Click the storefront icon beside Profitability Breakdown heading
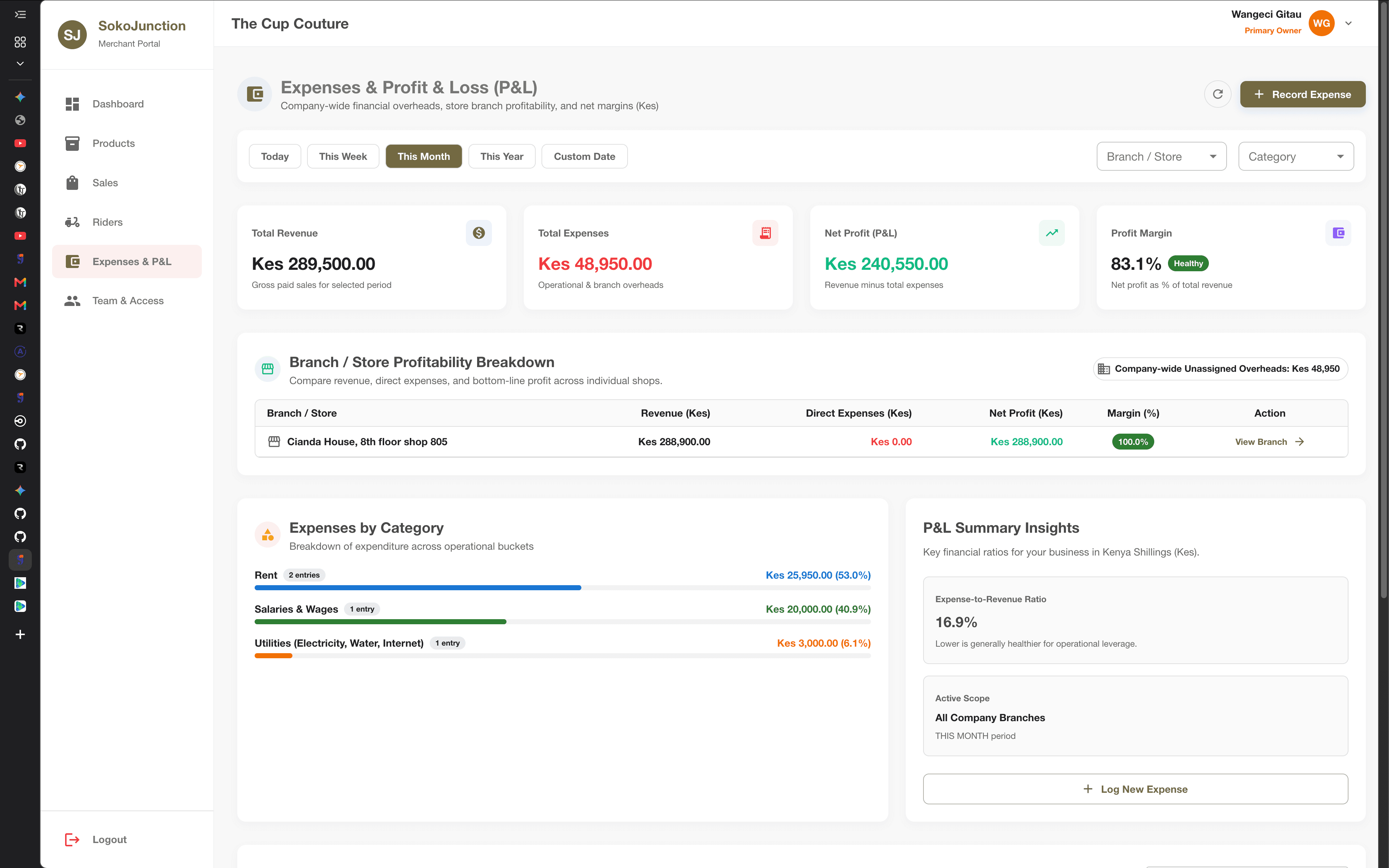The width and height of the screenshot is (1389, 868). coord(267,369)
